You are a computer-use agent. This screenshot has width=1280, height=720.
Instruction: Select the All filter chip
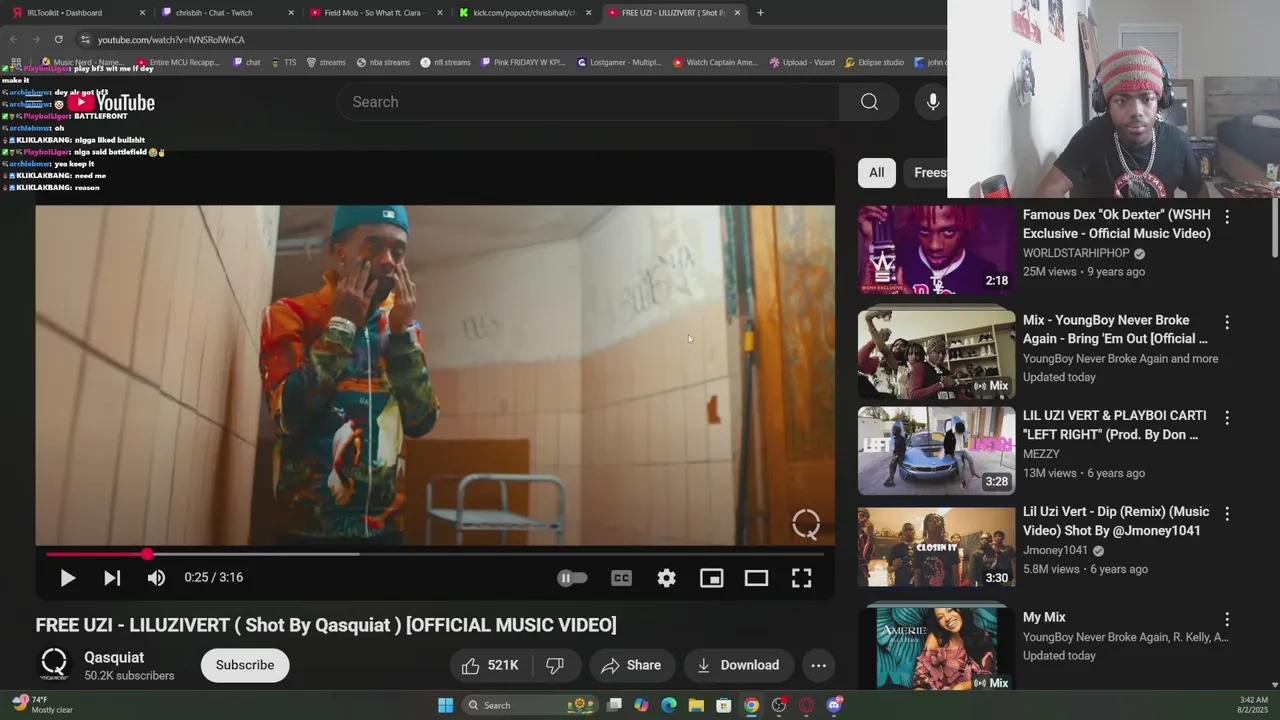click(876, 172)
